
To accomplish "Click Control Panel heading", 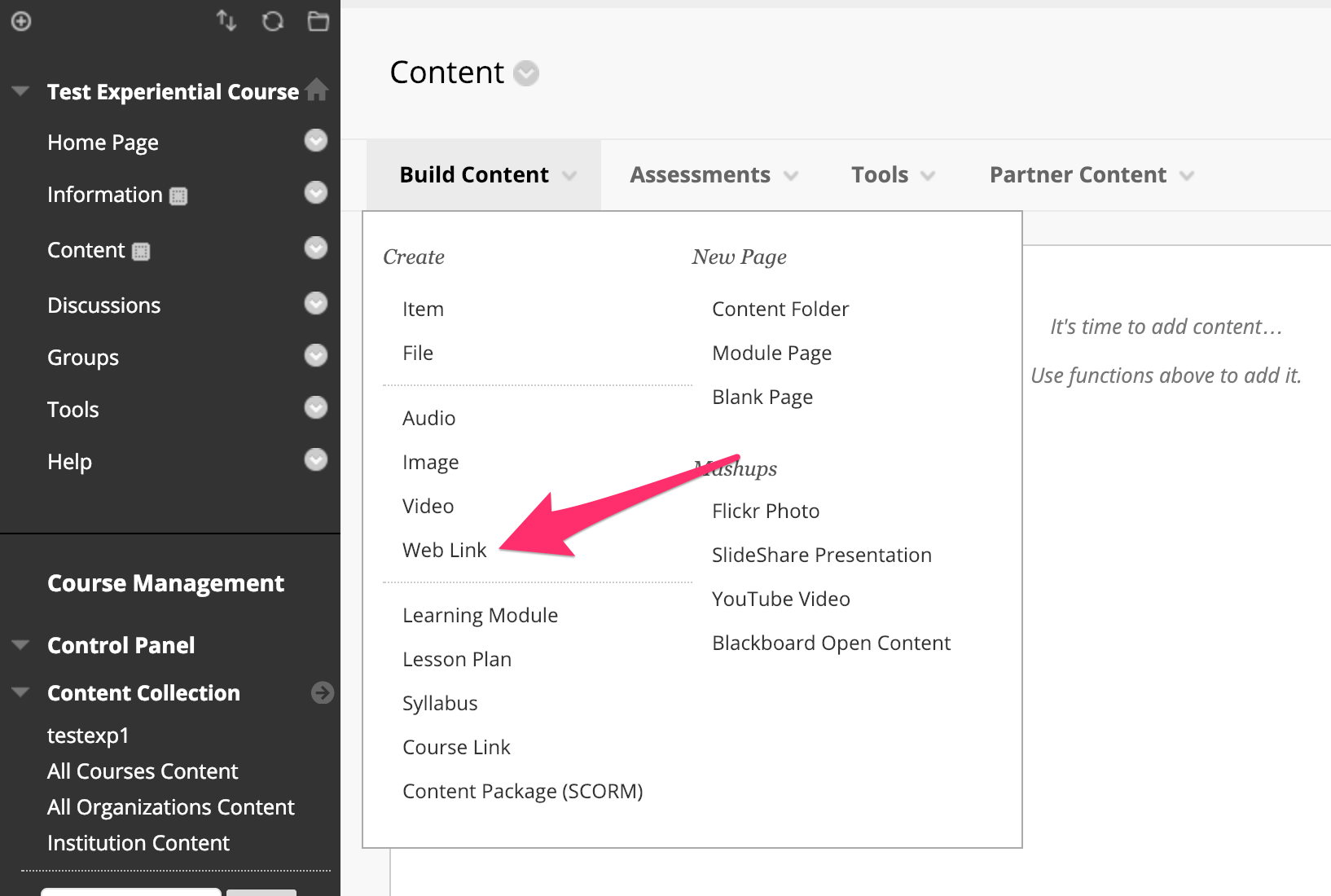I will pos(121,645).
